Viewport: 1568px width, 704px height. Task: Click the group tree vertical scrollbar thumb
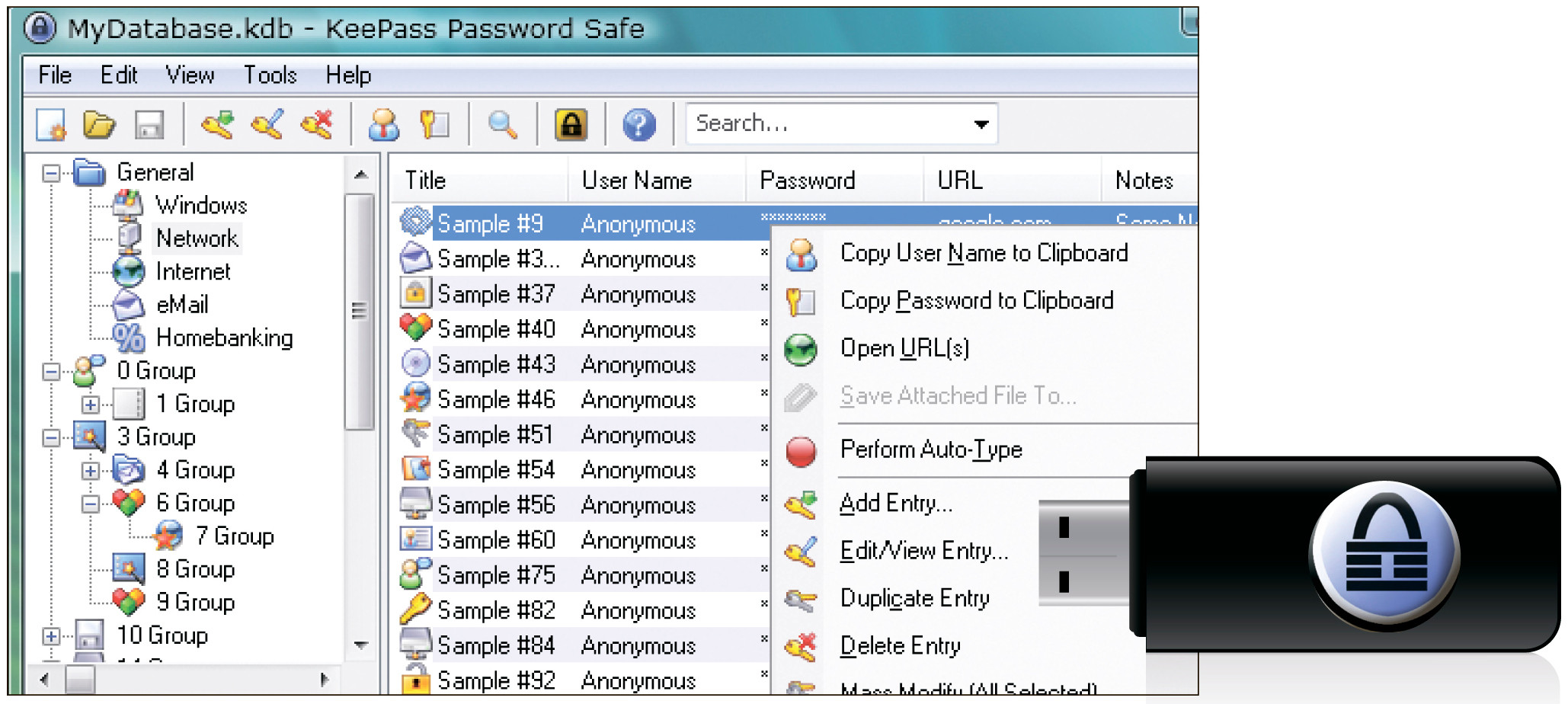pyautogui.click(x=359, y=311)
